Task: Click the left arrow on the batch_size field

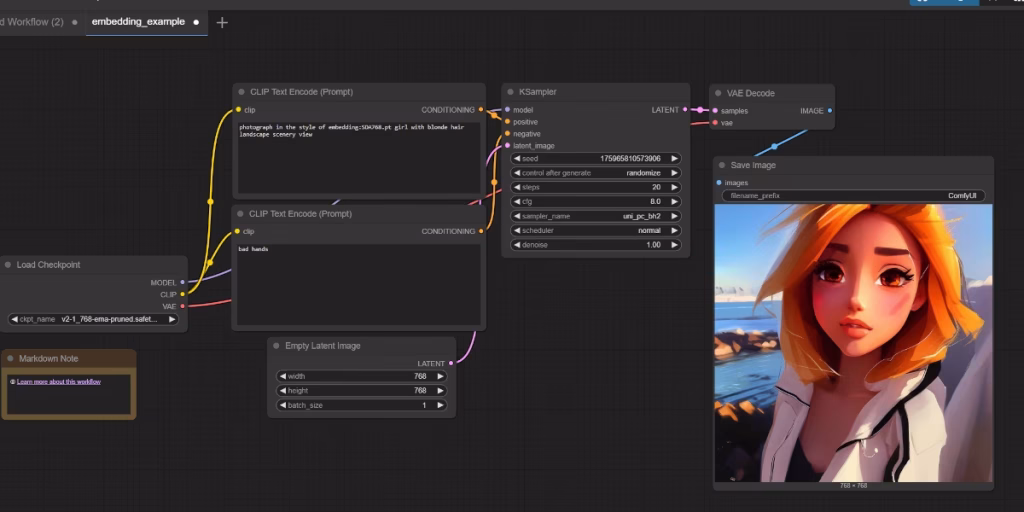Action: 283,405
